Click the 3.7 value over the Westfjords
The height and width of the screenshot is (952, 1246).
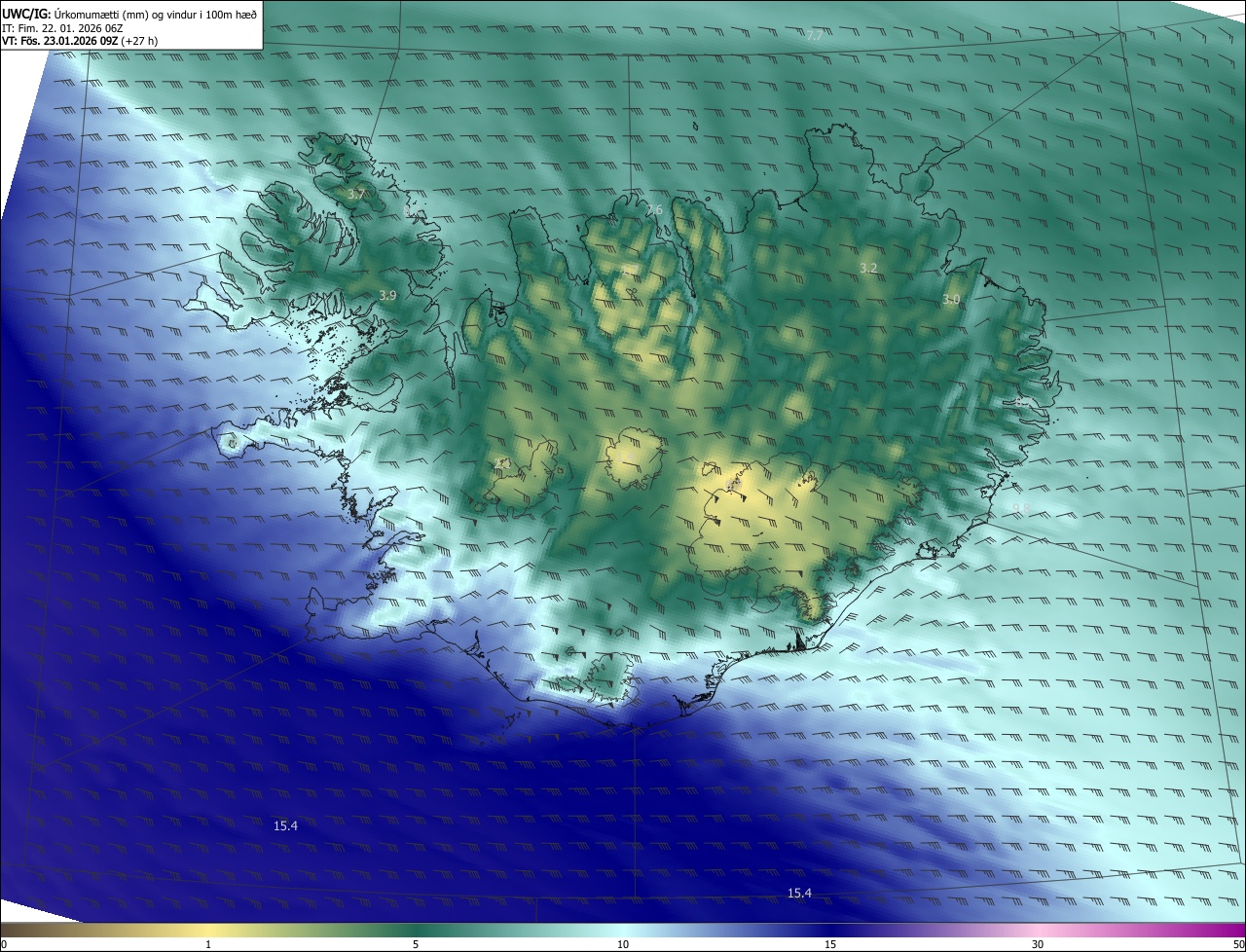(x=356, y=195)
